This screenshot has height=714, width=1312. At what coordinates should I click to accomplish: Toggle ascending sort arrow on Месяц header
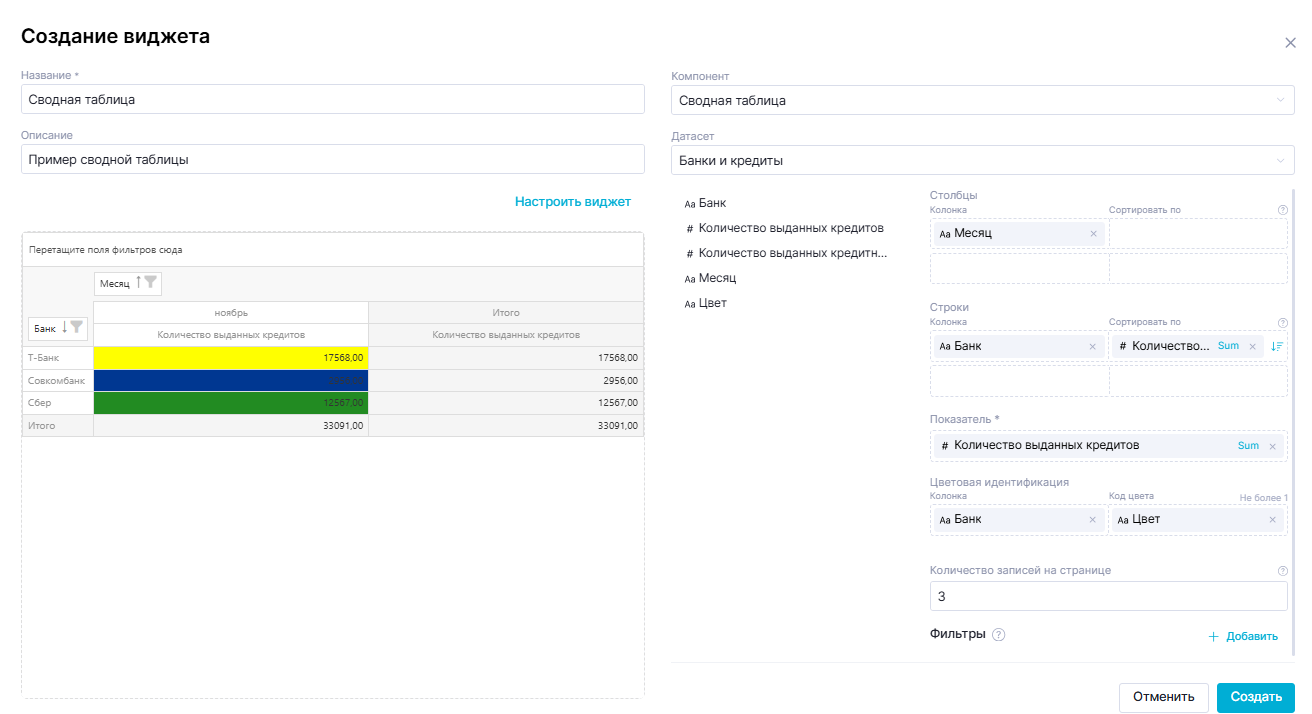(x=138, y=283)
